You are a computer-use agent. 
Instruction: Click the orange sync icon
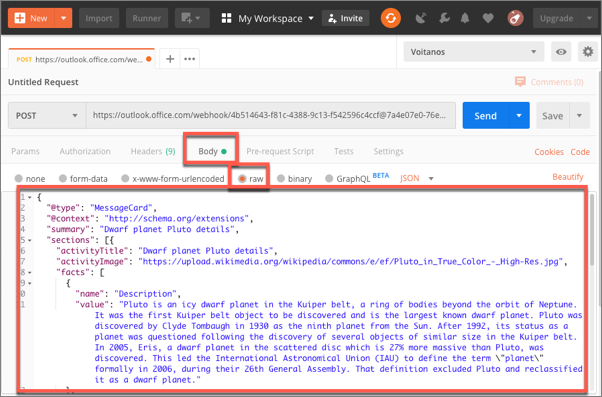(390, 18)
